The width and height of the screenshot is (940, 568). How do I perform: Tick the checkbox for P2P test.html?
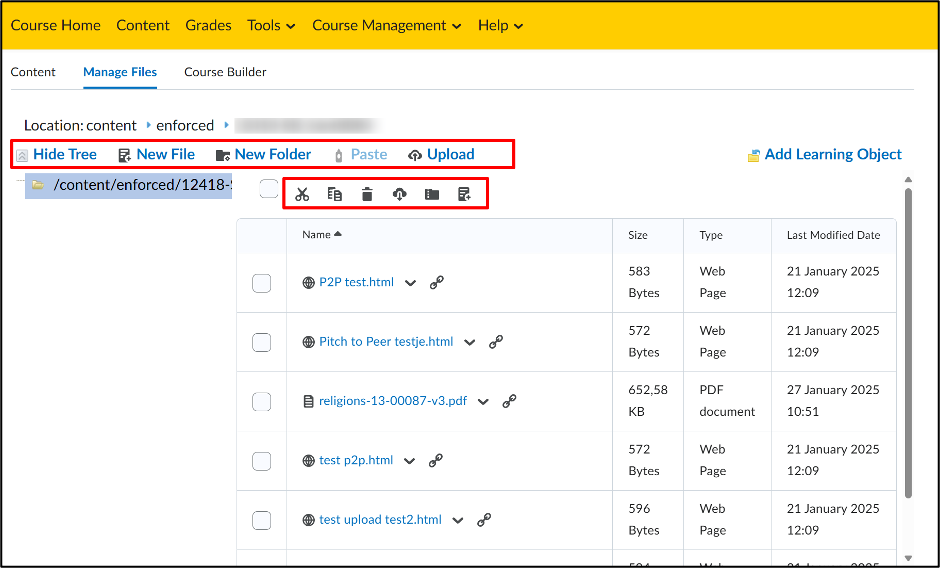pyautogui.click(x=261, y=283)
